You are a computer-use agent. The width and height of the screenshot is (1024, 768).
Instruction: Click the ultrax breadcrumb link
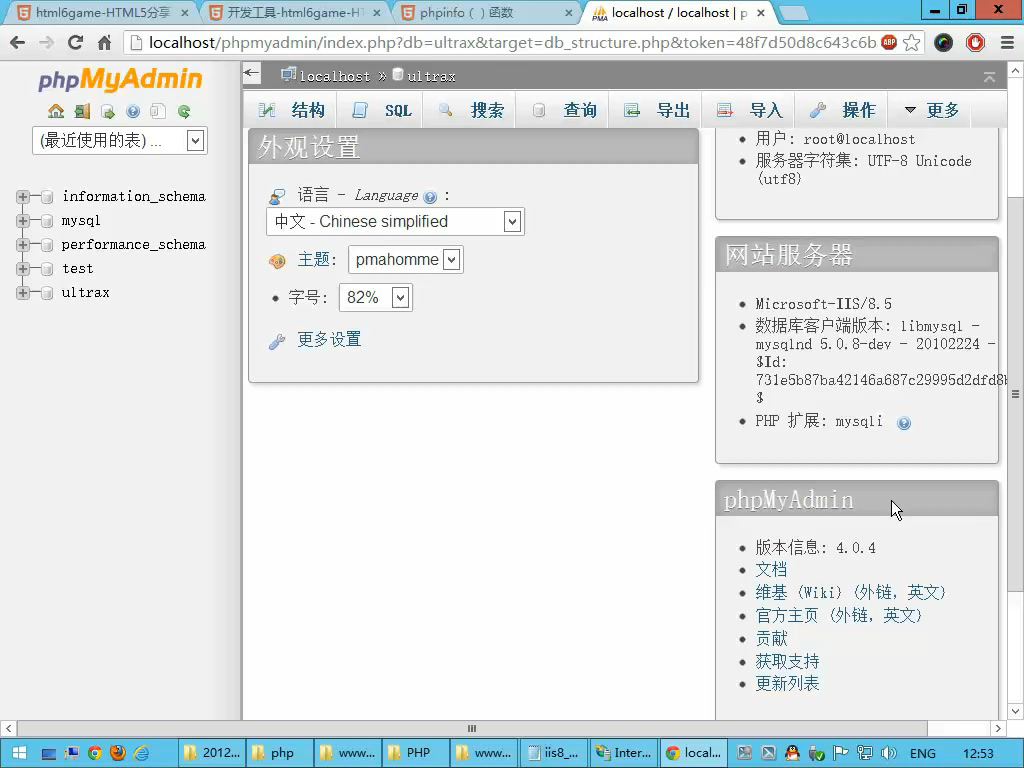pos(431,76)
